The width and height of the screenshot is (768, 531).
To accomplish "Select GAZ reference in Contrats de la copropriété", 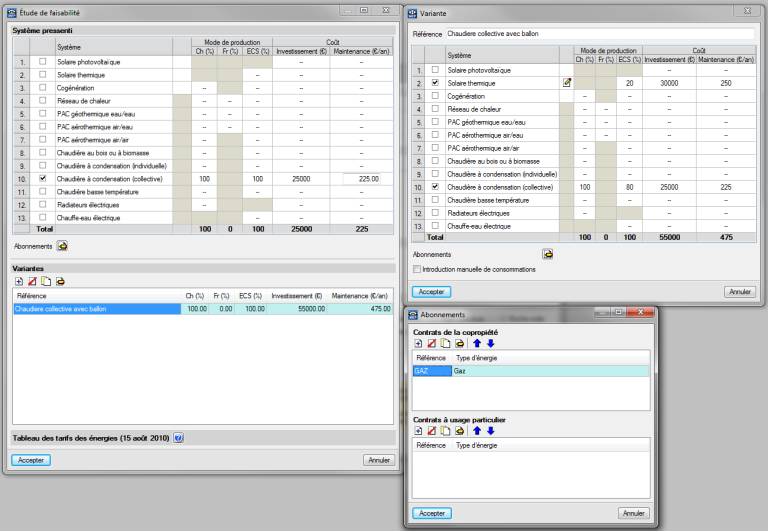I will coord(432,371).
